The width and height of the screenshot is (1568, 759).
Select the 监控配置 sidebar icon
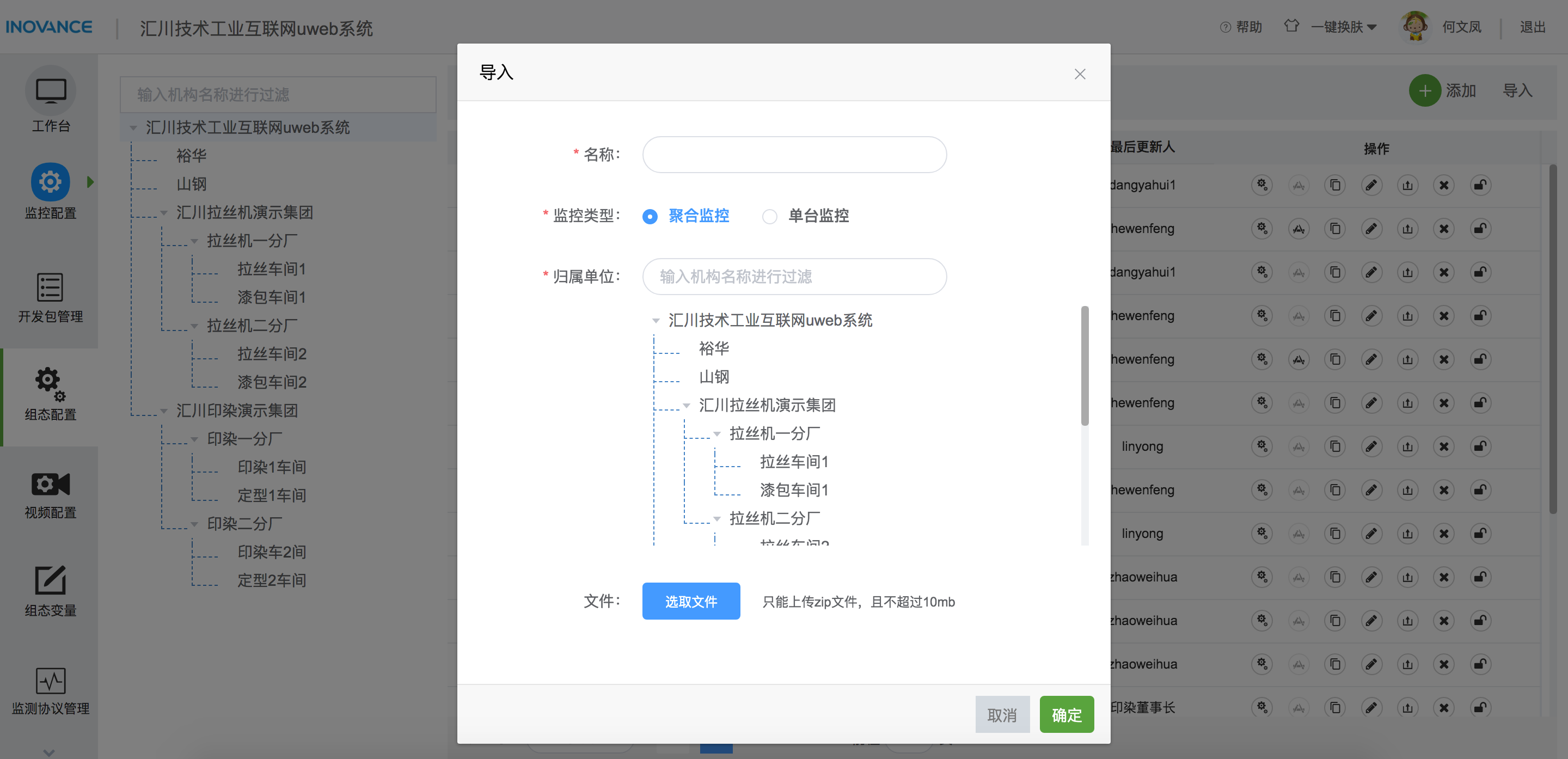click(50, 192)
